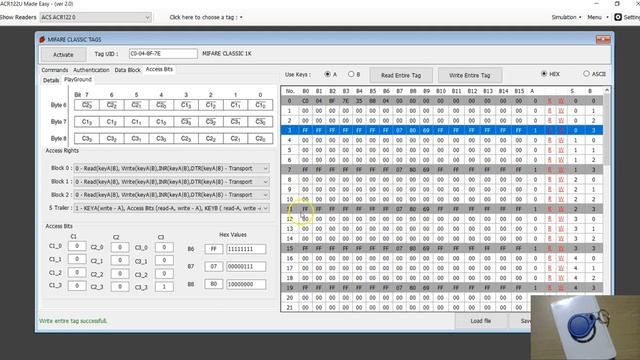Click the table scrollbar up arrow
Viewport: 640px width, 360px height.
click(x=607, y=90)
